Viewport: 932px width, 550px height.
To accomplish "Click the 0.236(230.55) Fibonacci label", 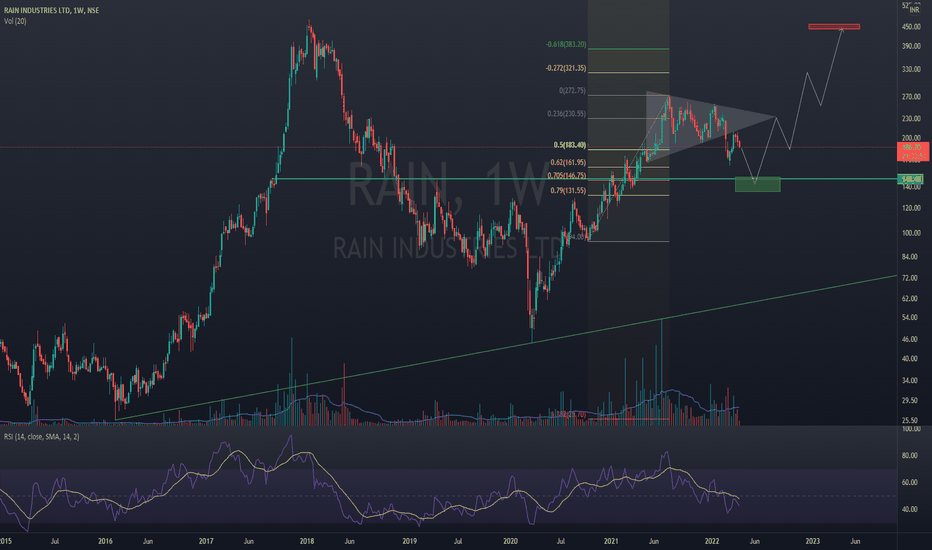I will point(566,114).
